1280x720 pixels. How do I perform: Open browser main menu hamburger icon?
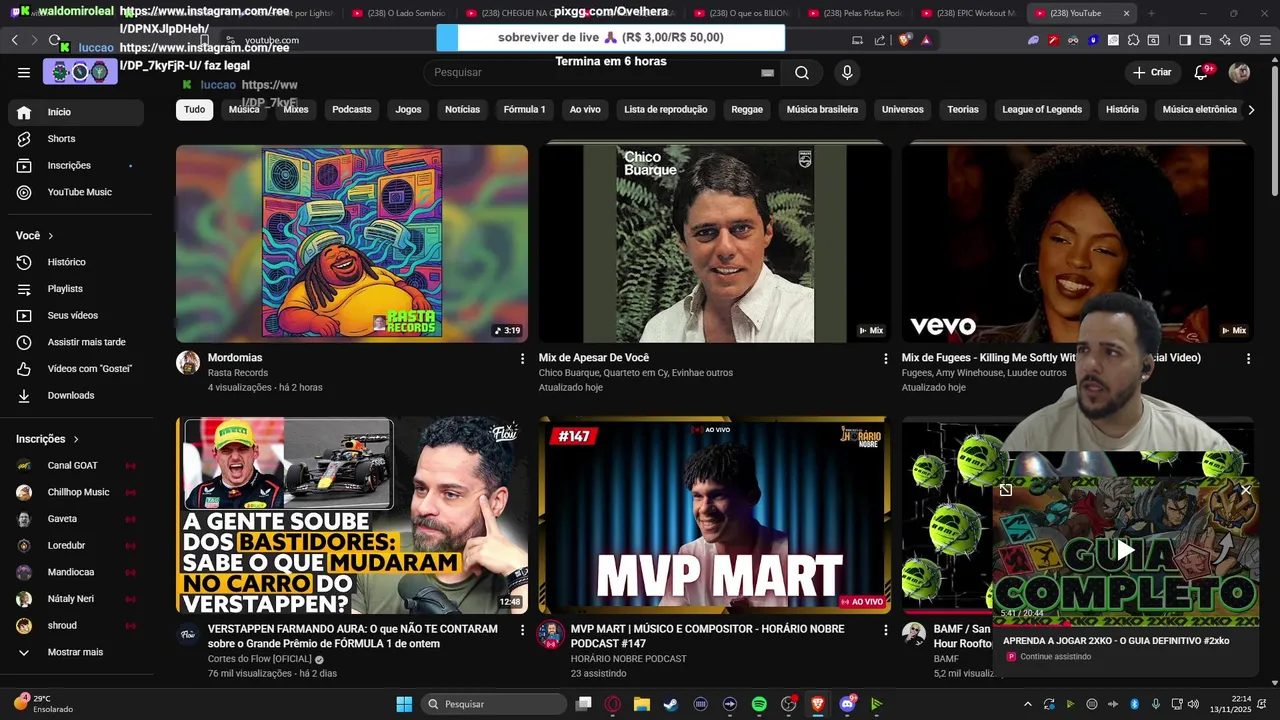pos(1265,40)
